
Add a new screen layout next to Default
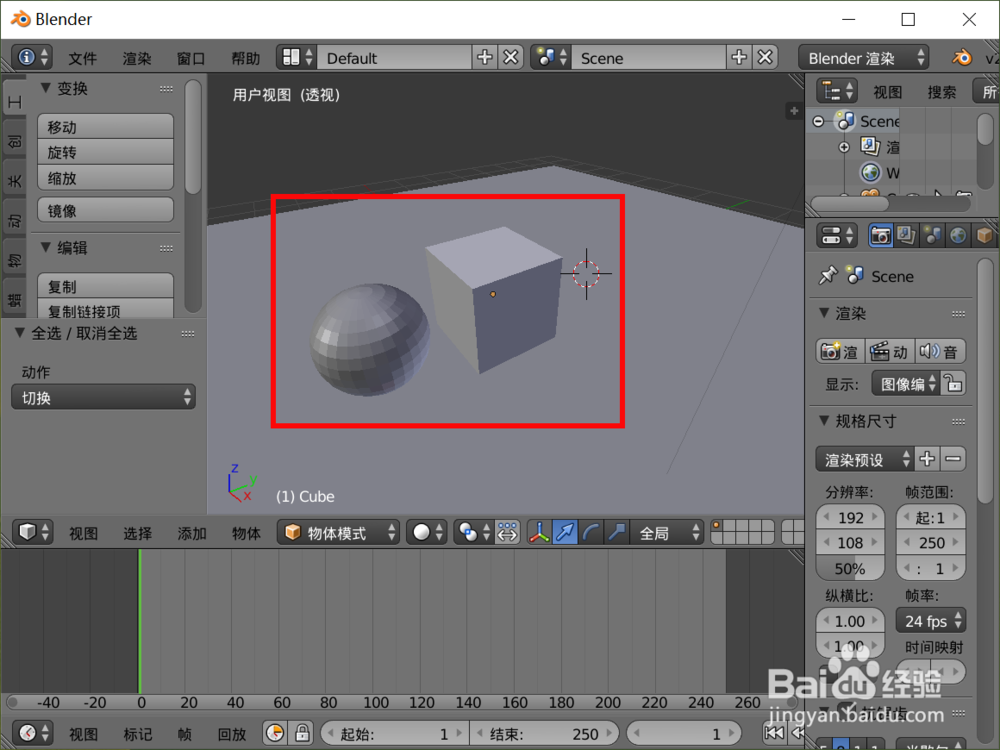pyautogui.click(x=485, y=57)
